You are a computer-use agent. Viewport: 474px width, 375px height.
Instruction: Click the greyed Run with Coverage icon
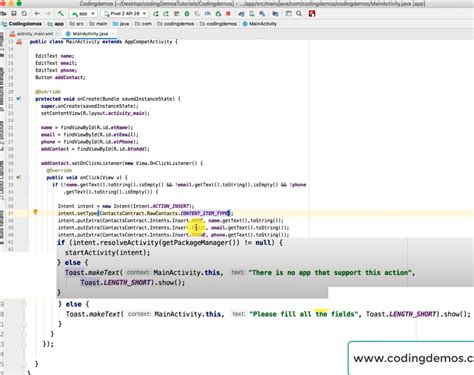(197, 14)
